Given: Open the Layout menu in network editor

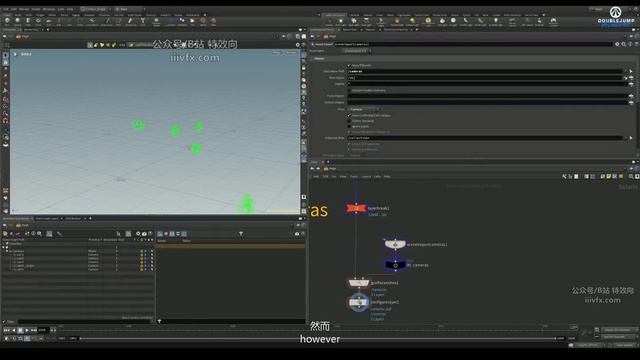Looking at the screenshot, I should pos(366,176).
